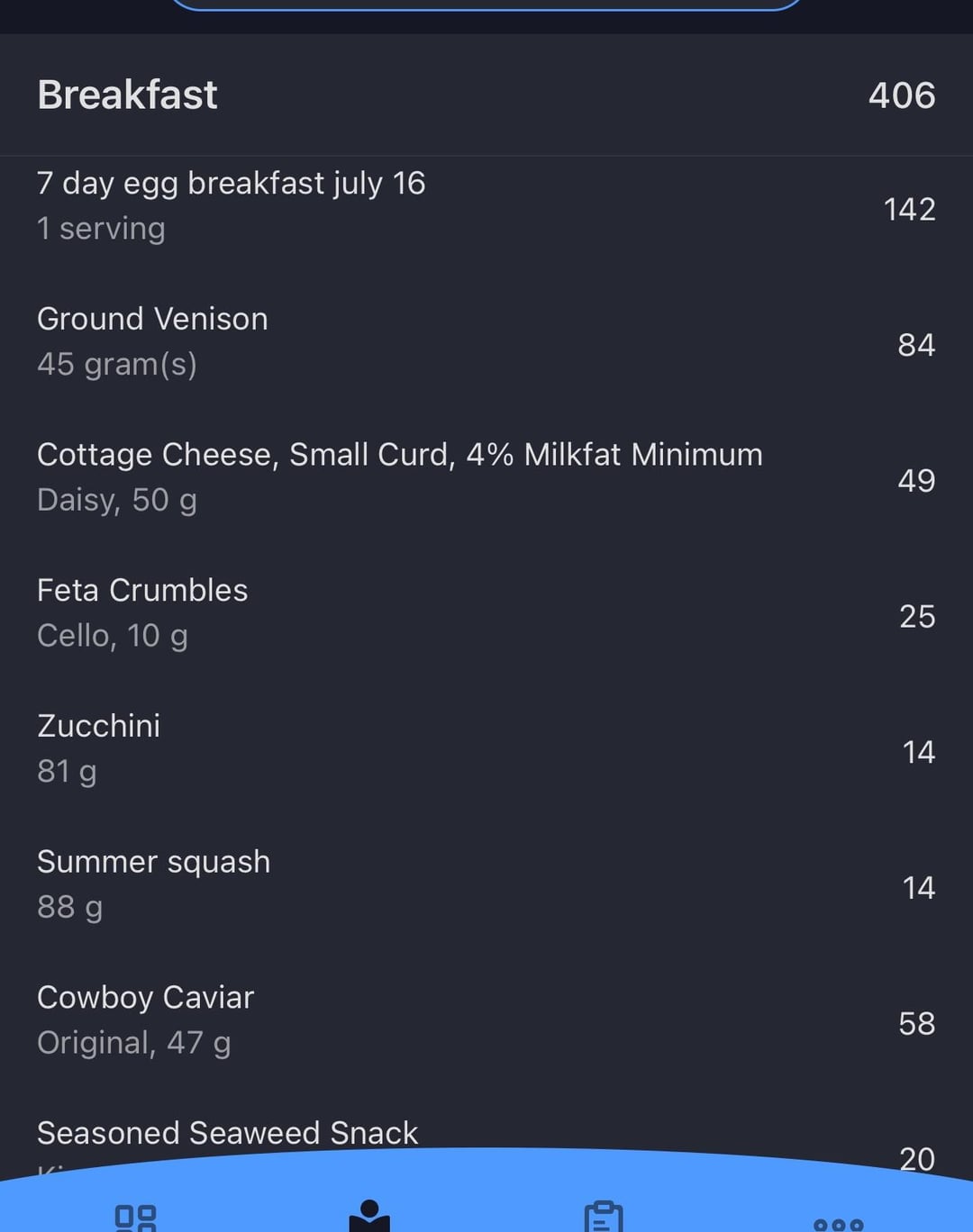Tap the 45 gram(s) serving size text
The image size is (973, 1232).
pos(117,365)
